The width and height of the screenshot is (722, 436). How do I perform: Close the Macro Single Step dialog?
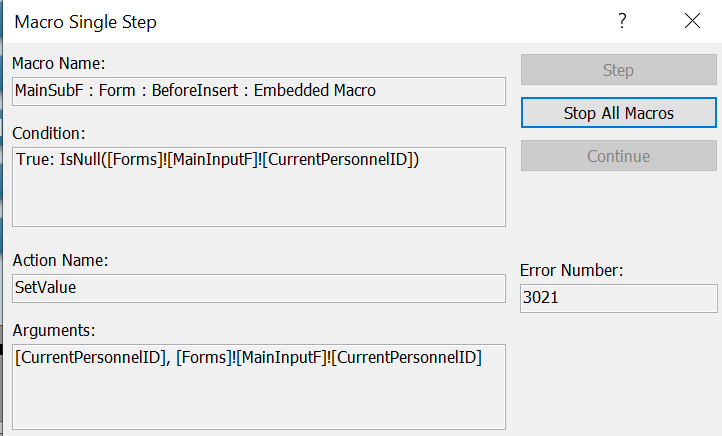[x=692, y=21]
